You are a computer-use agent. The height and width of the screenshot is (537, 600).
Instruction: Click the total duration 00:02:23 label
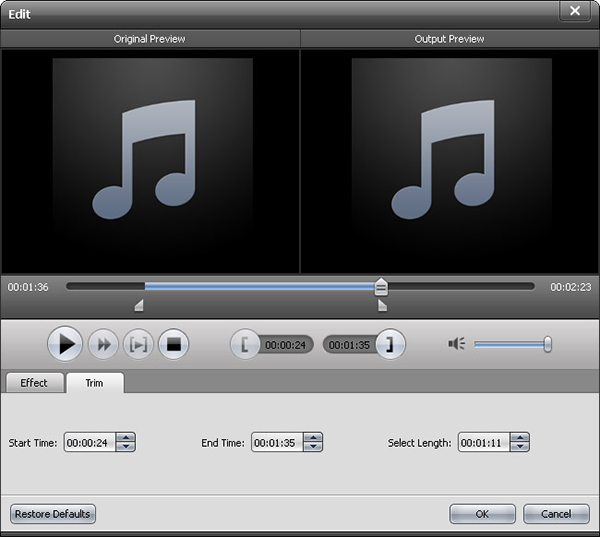(571, 287)
